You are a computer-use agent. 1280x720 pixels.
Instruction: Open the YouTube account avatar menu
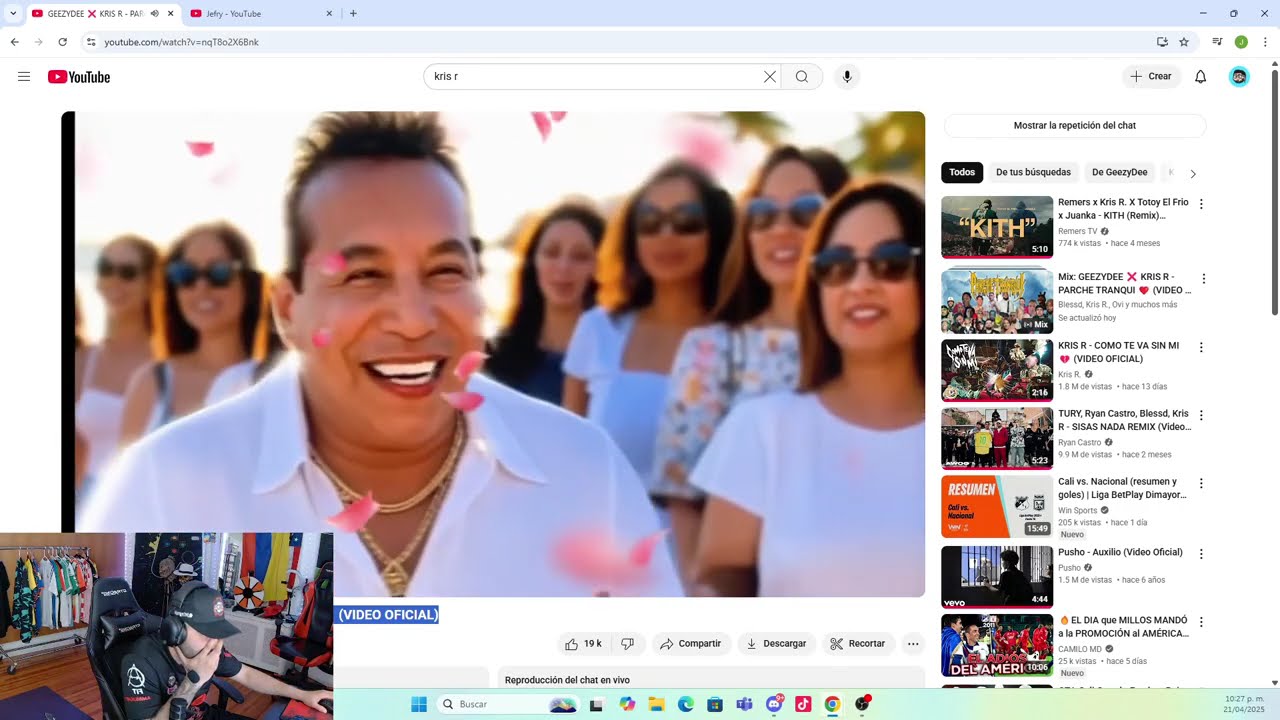click(x=1239, y=77)
